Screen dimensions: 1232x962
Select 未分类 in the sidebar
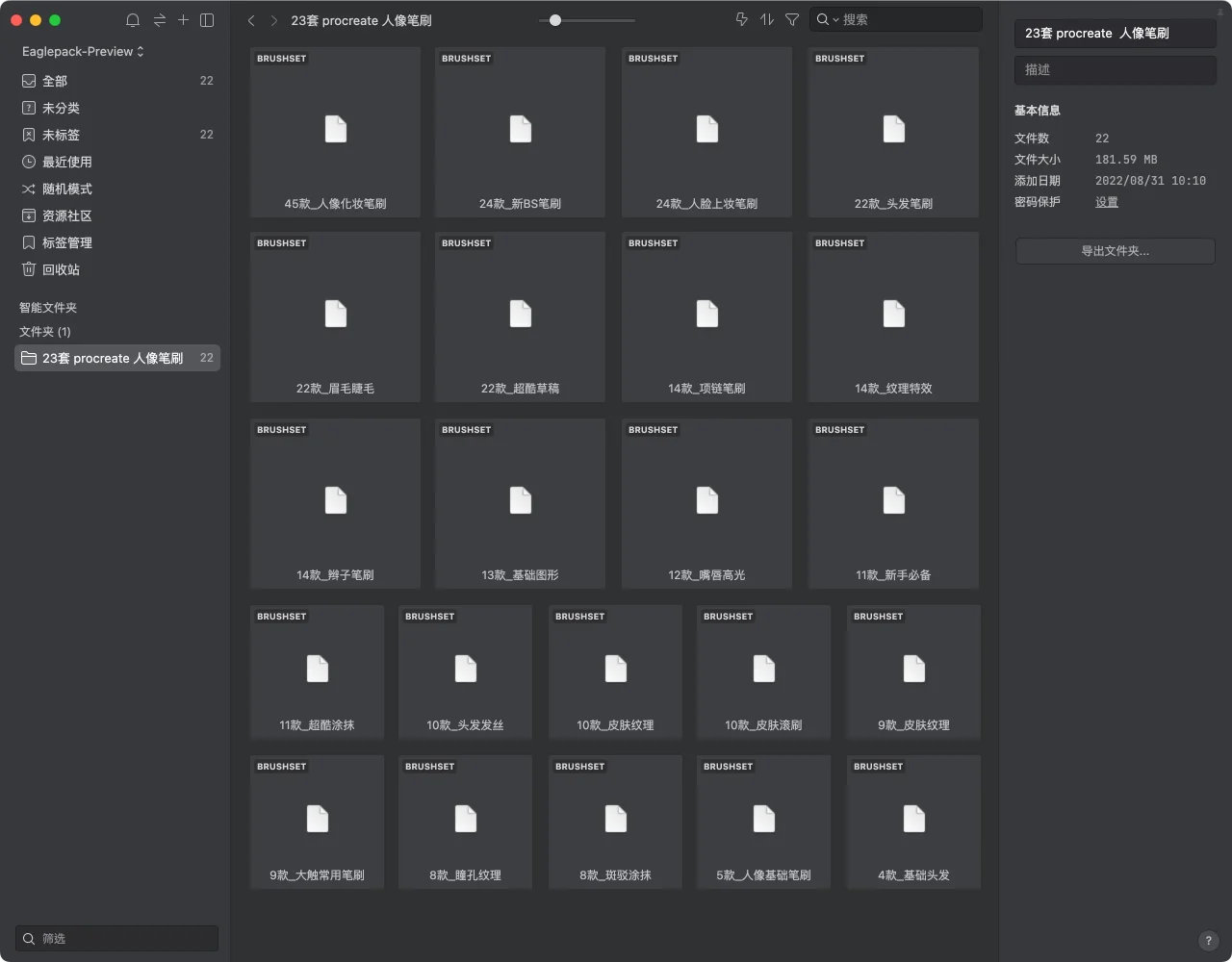[117, 108]
